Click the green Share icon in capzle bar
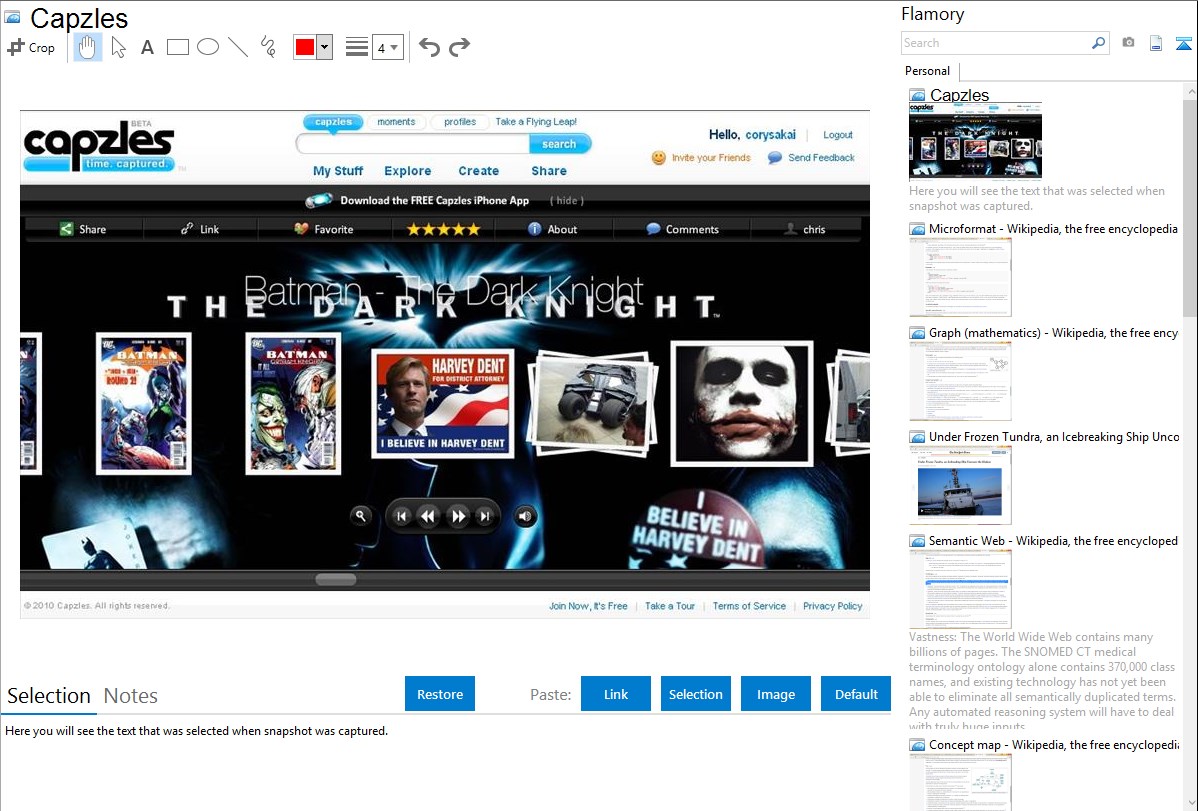Image resolution: width=1198 pixels, height=811 pixels. tap(66, 229)
